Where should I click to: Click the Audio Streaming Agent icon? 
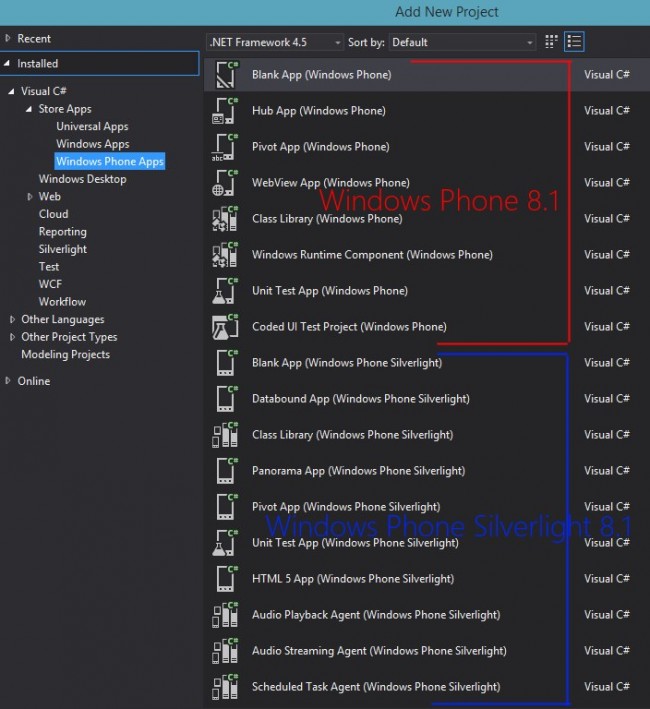pos(226,651)
